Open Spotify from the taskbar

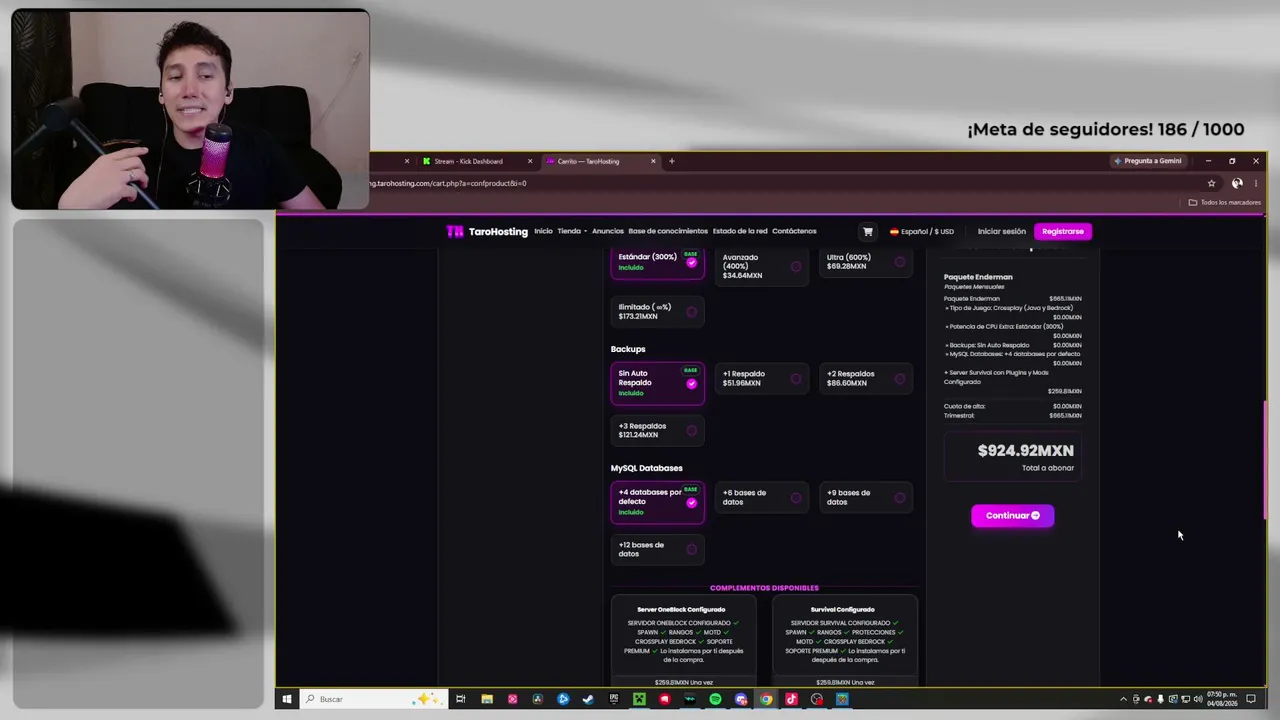[x=715, y=699]
